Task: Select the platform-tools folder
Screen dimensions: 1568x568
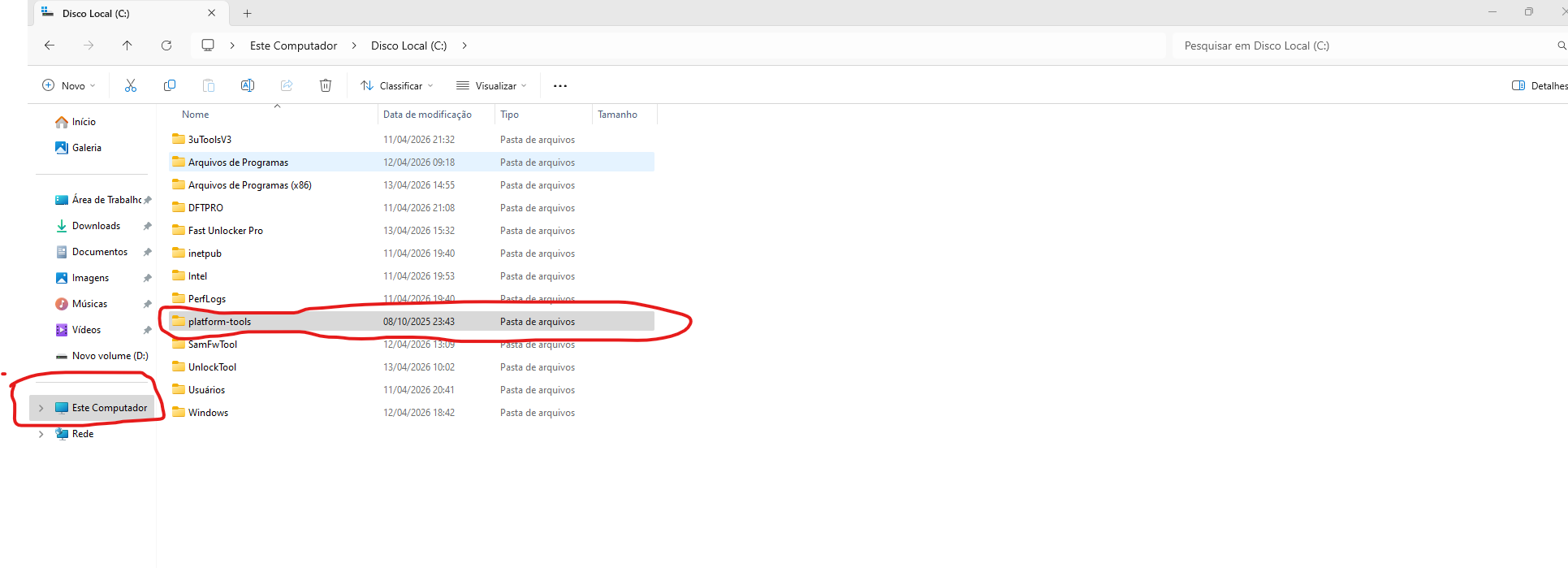Action: point(219,322)
